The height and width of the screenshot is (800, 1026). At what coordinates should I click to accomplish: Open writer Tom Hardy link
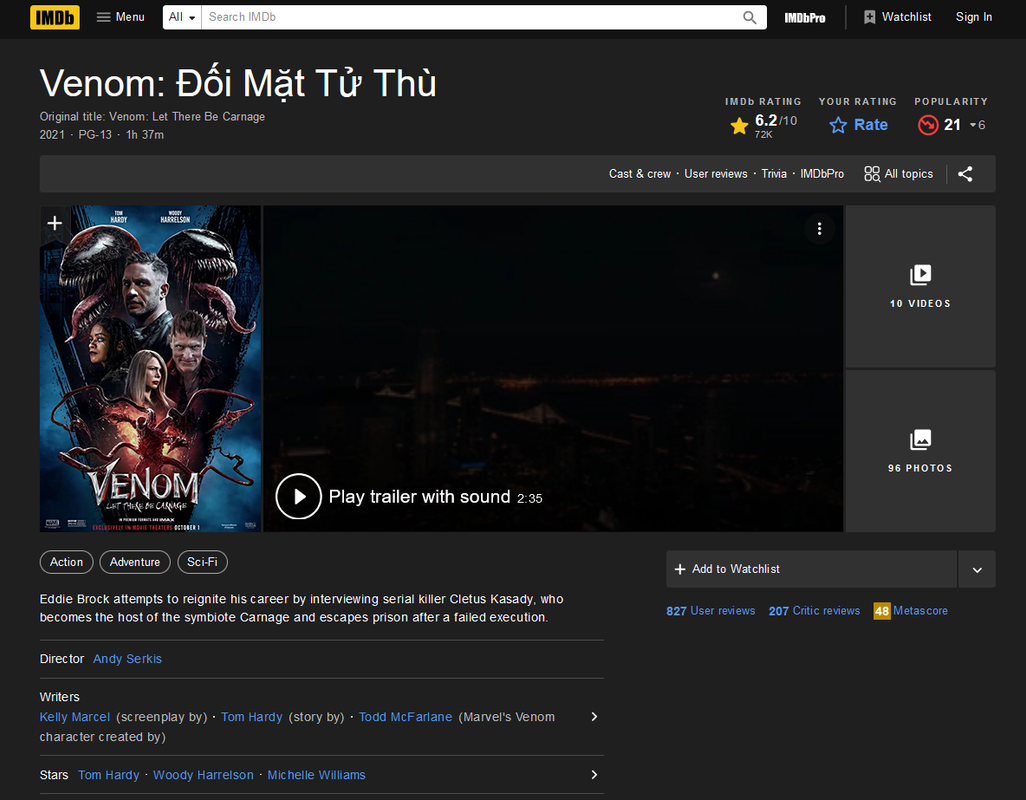251,717
